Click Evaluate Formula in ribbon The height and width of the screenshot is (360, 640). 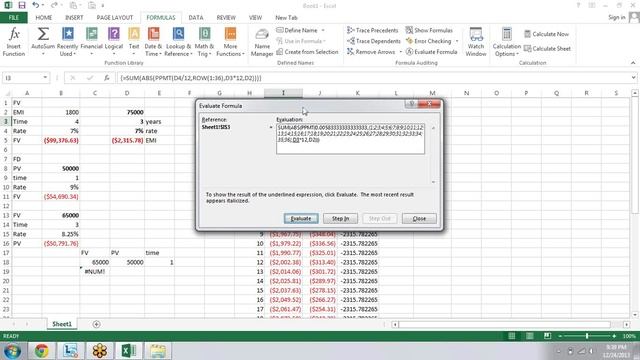(x=431, y=52)
